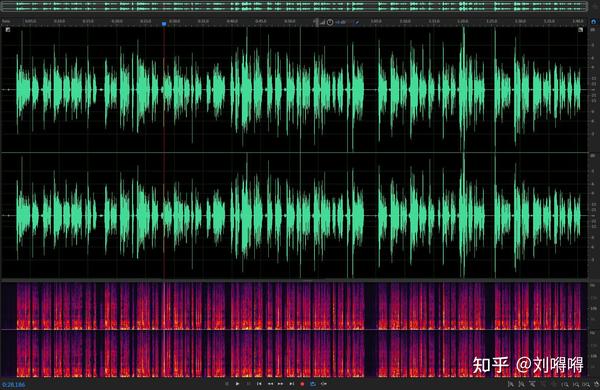Click the overview navigator waveform strip
The width and height of the screenshot is (600, 390).
pos(294,7)
